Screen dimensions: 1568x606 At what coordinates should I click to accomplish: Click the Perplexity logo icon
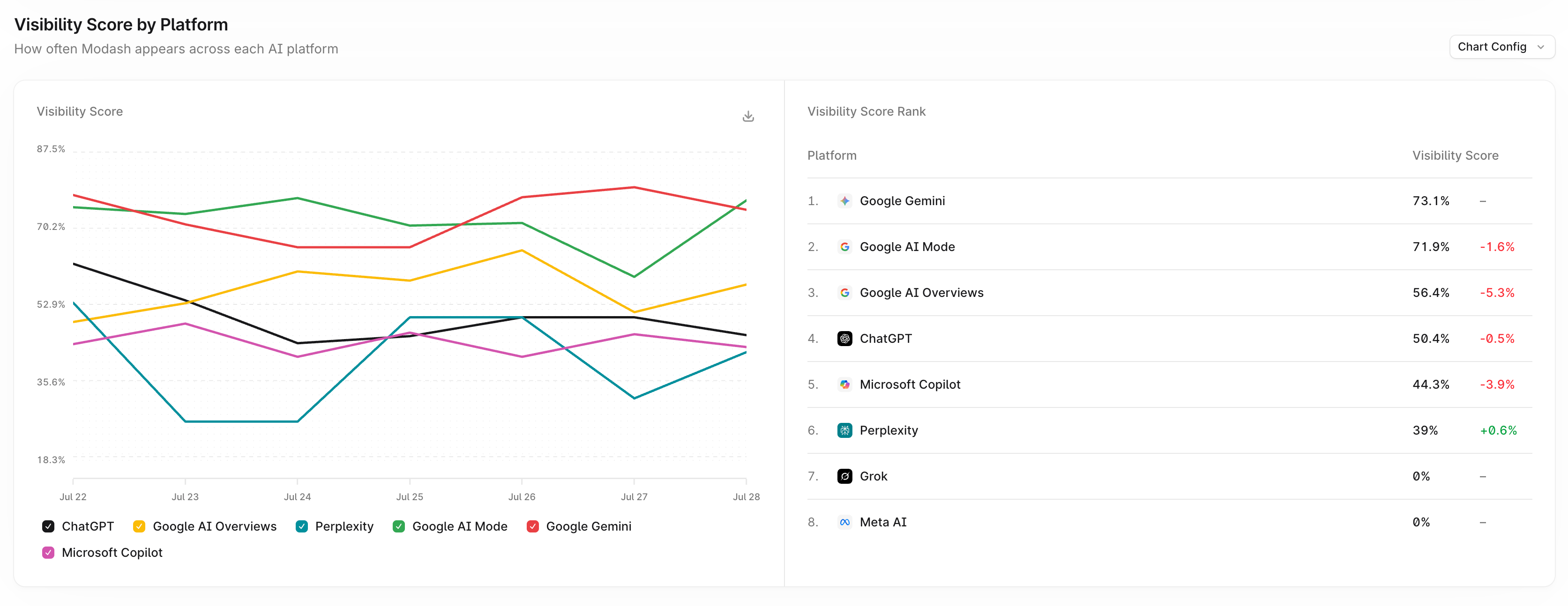pyautogui.click(x=844, y=431)
